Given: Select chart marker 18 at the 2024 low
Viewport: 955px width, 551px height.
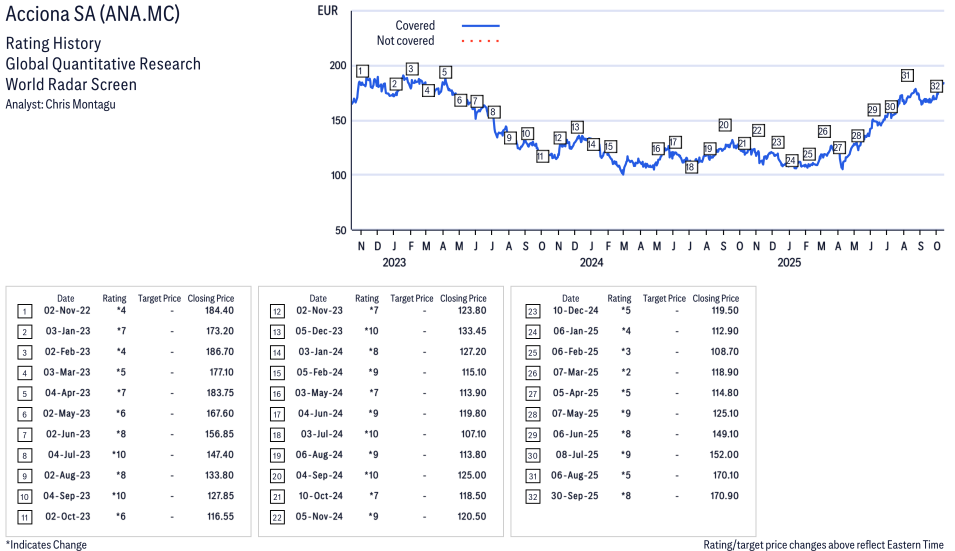Looking at the screenshot, I should [x=690, y=167].
